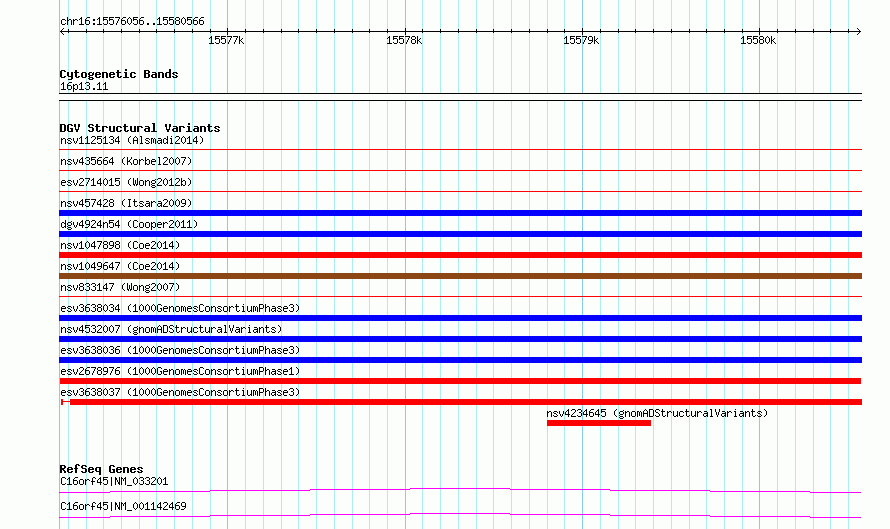Click the magenta NM_001142469 transcript line
The width and height of the screenshot is (890, 529).
[x=460, y=515]
